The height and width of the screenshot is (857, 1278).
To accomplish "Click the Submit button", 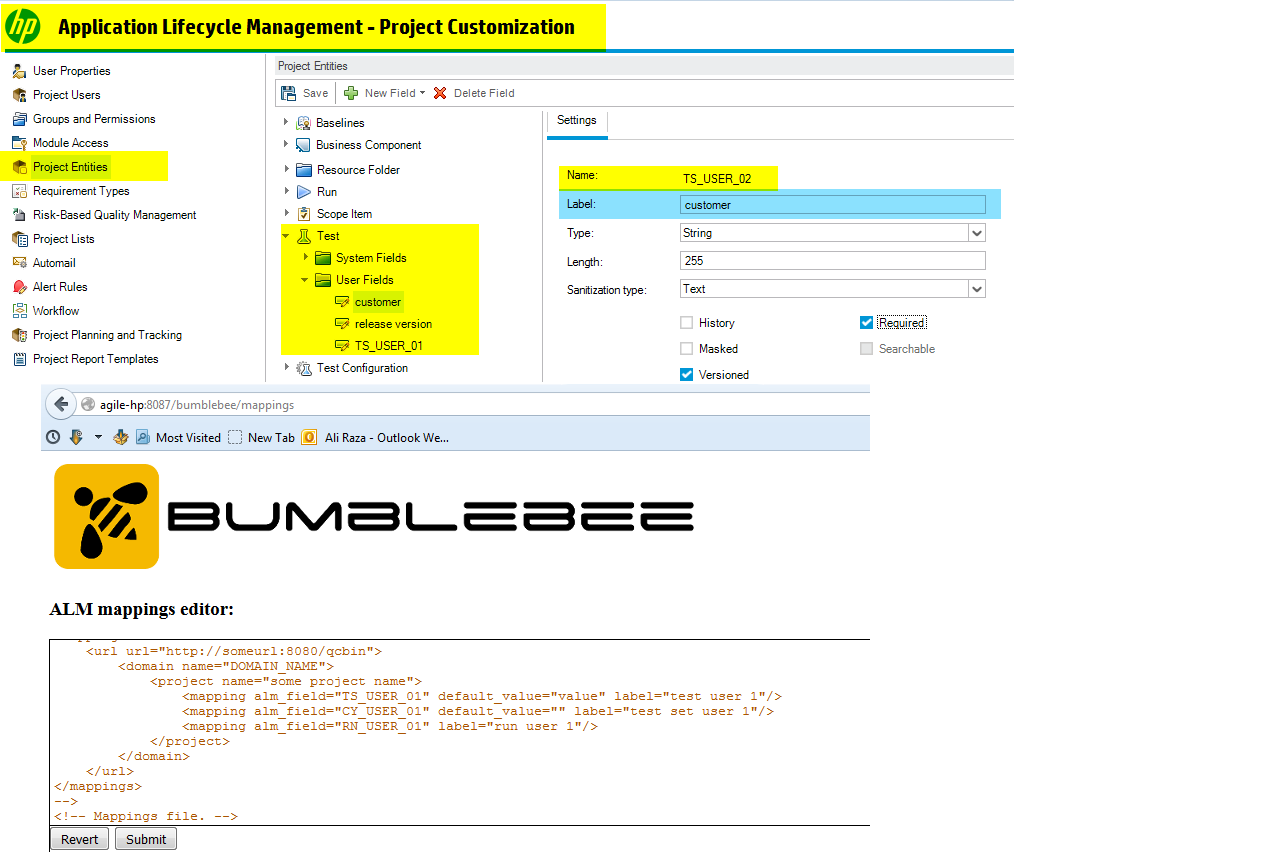I will (146, 839).
